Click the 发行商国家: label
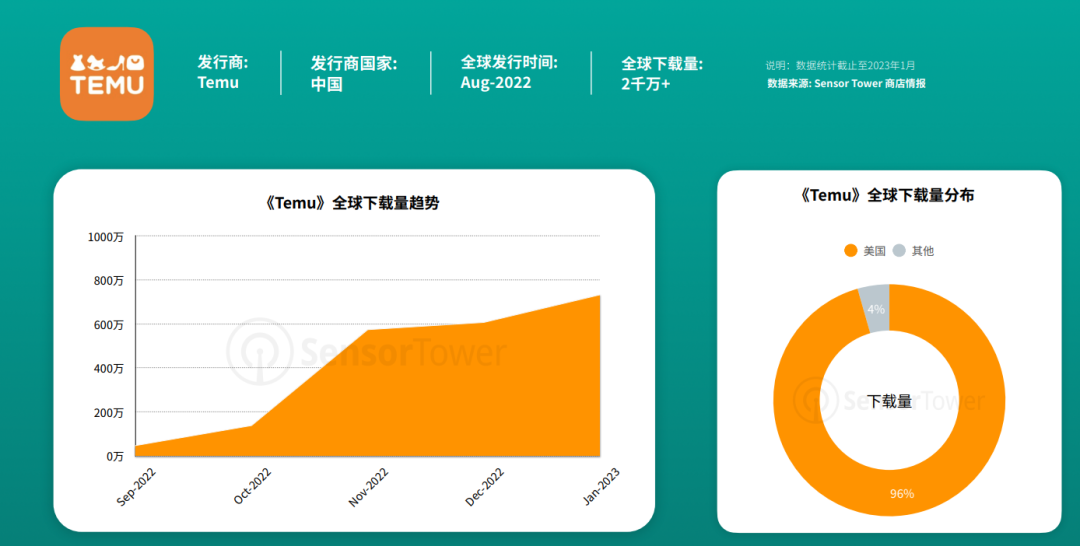 353,63
